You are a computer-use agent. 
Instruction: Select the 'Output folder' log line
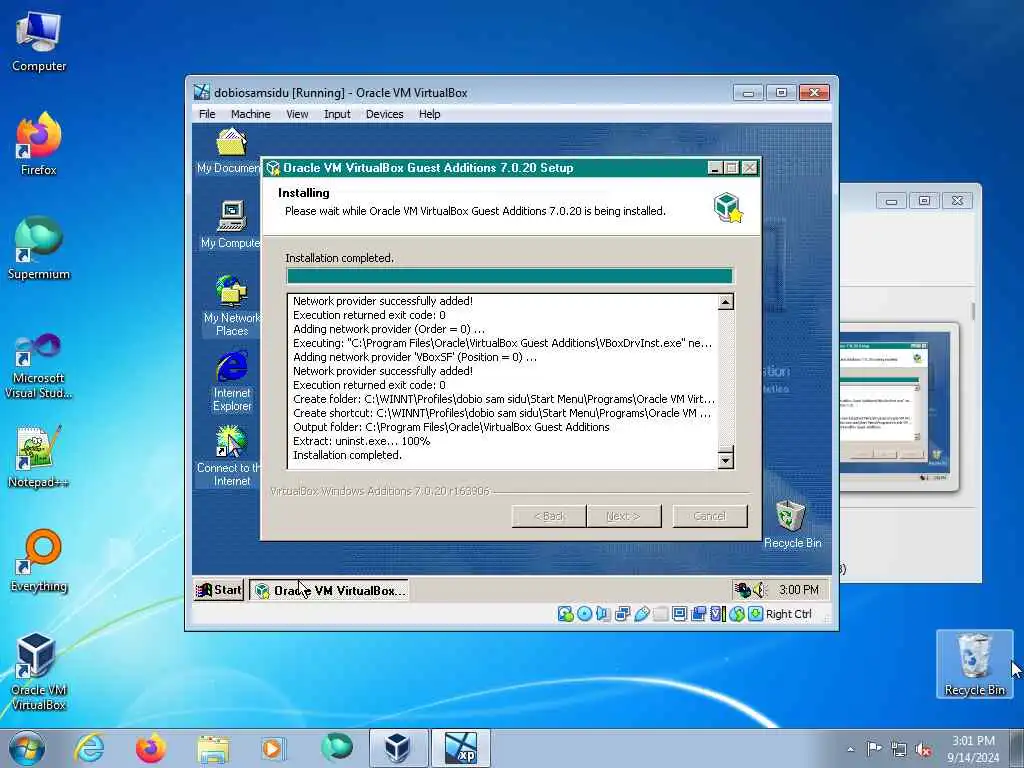tap(451, 427)
